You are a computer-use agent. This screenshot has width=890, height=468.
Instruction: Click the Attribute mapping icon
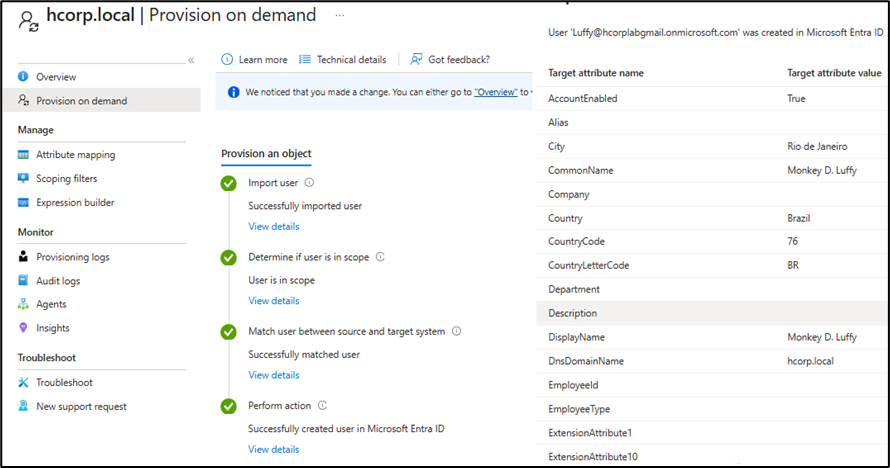tap(23, 155)
